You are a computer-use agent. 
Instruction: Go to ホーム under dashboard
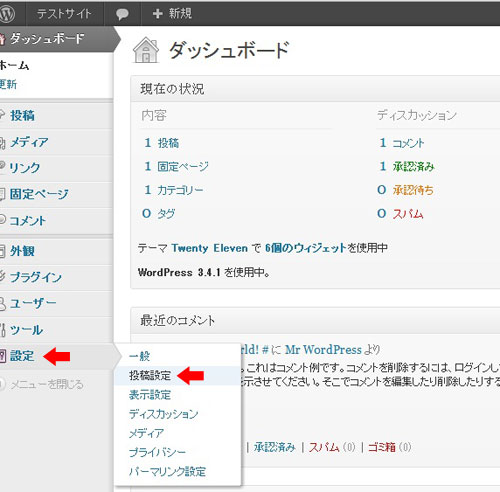(15, 65)
